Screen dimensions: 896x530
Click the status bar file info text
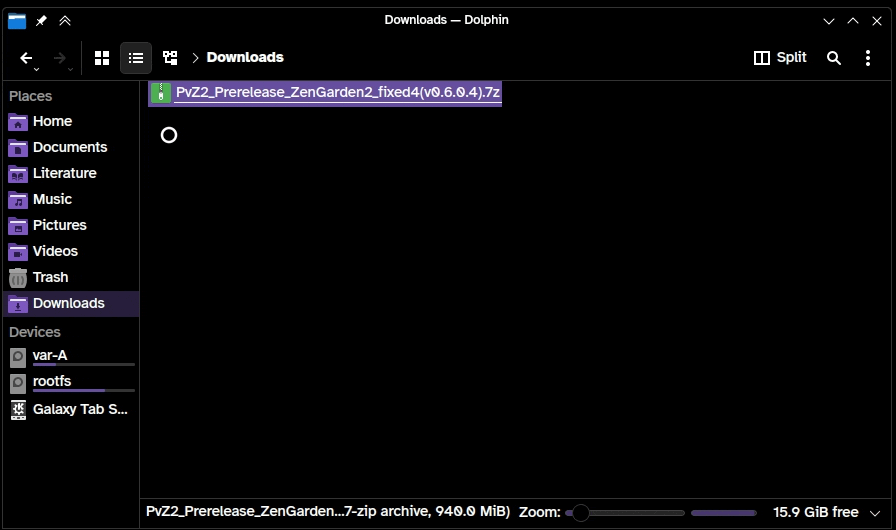tap(327, 511)
